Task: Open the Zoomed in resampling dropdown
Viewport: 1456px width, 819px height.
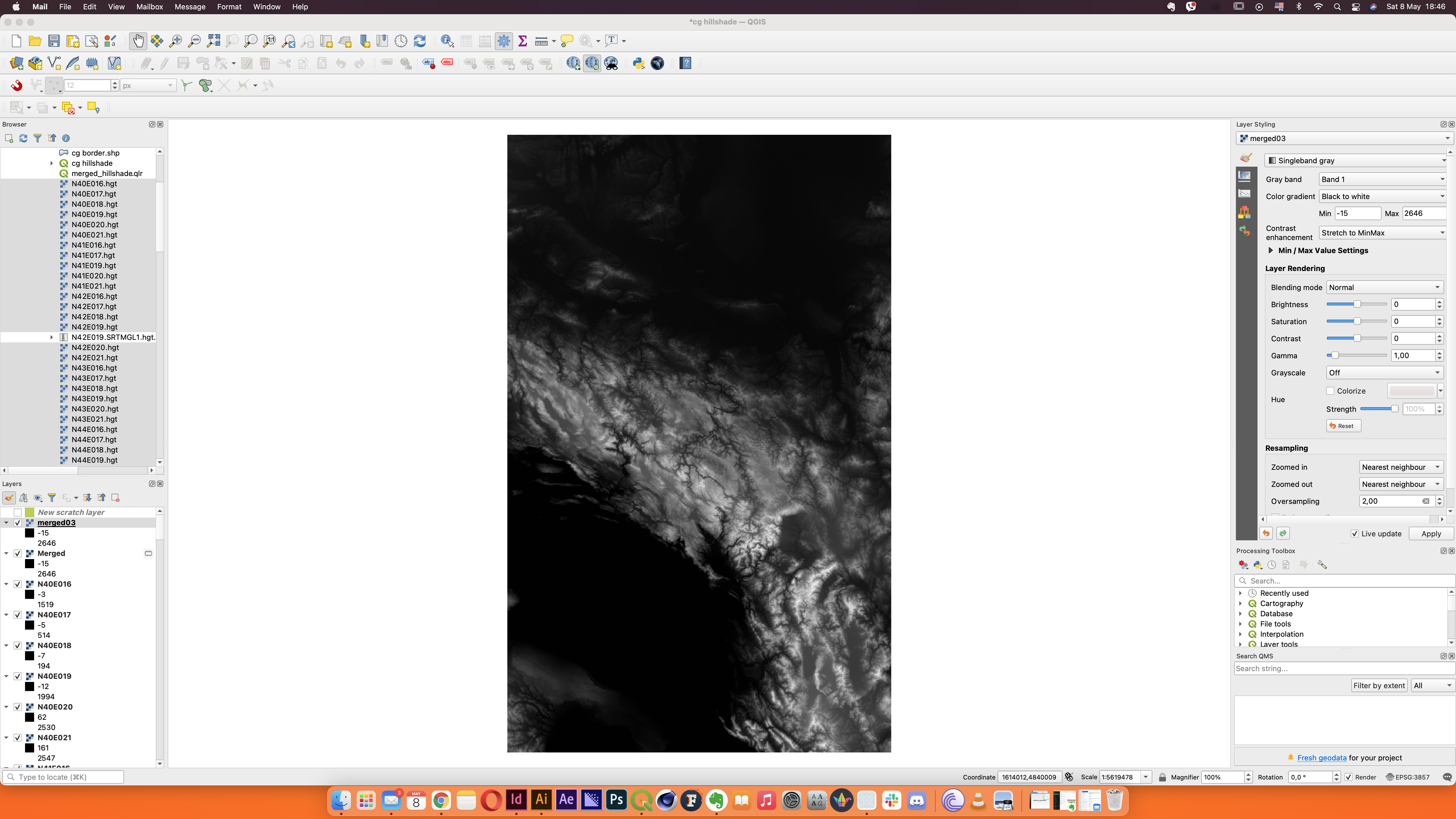Action: coord(1401,467)
